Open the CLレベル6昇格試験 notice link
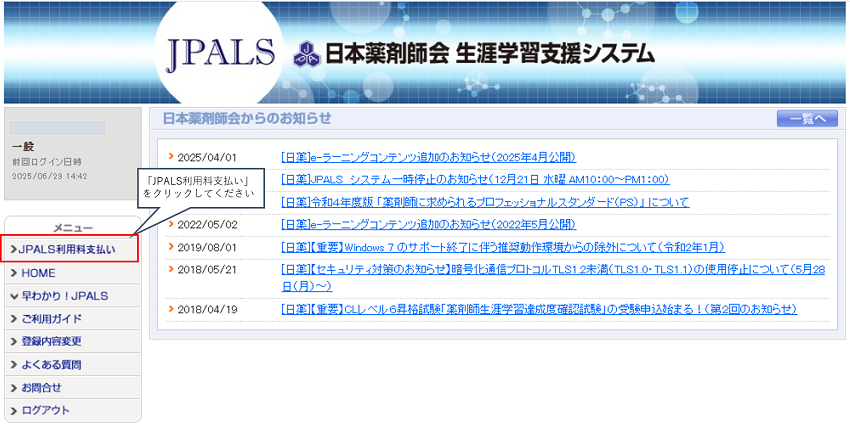850x427 pixels. 539,310
